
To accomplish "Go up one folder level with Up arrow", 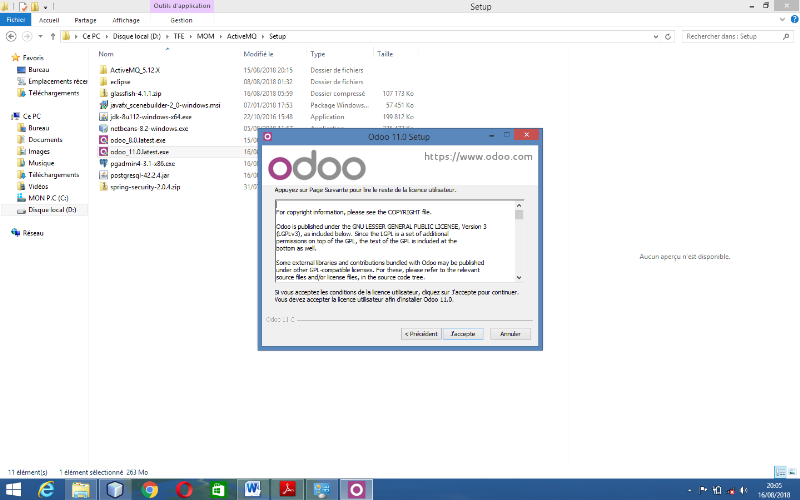I will click(x=53, y=36).
